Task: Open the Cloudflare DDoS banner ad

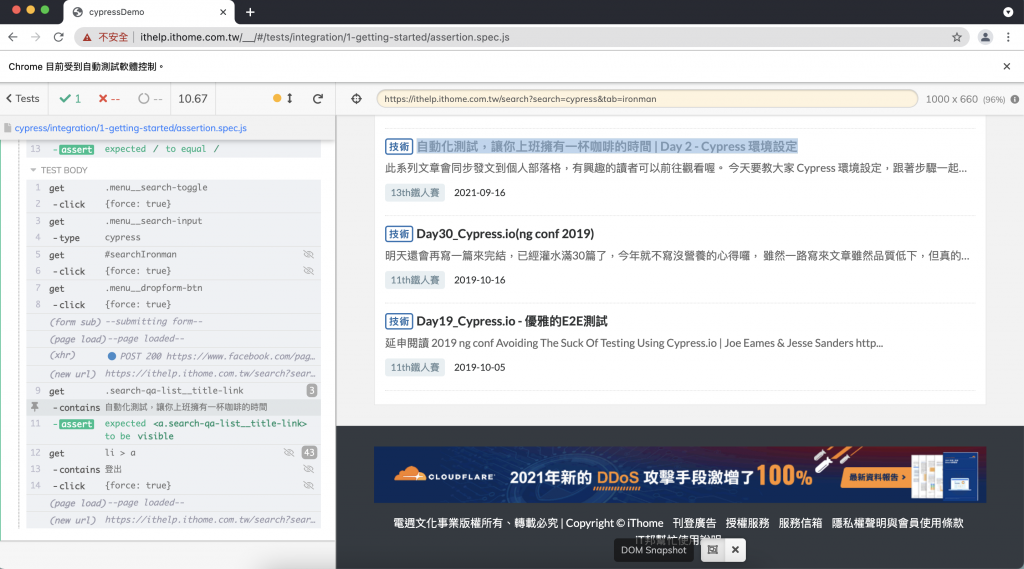Action: 680,475
